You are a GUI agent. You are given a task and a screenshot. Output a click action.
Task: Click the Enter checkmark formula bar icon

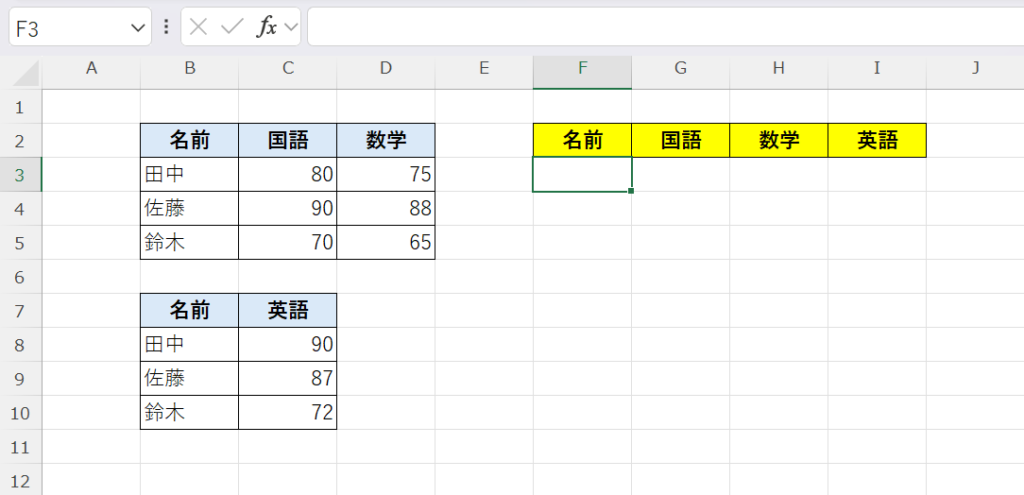point(232,27)
